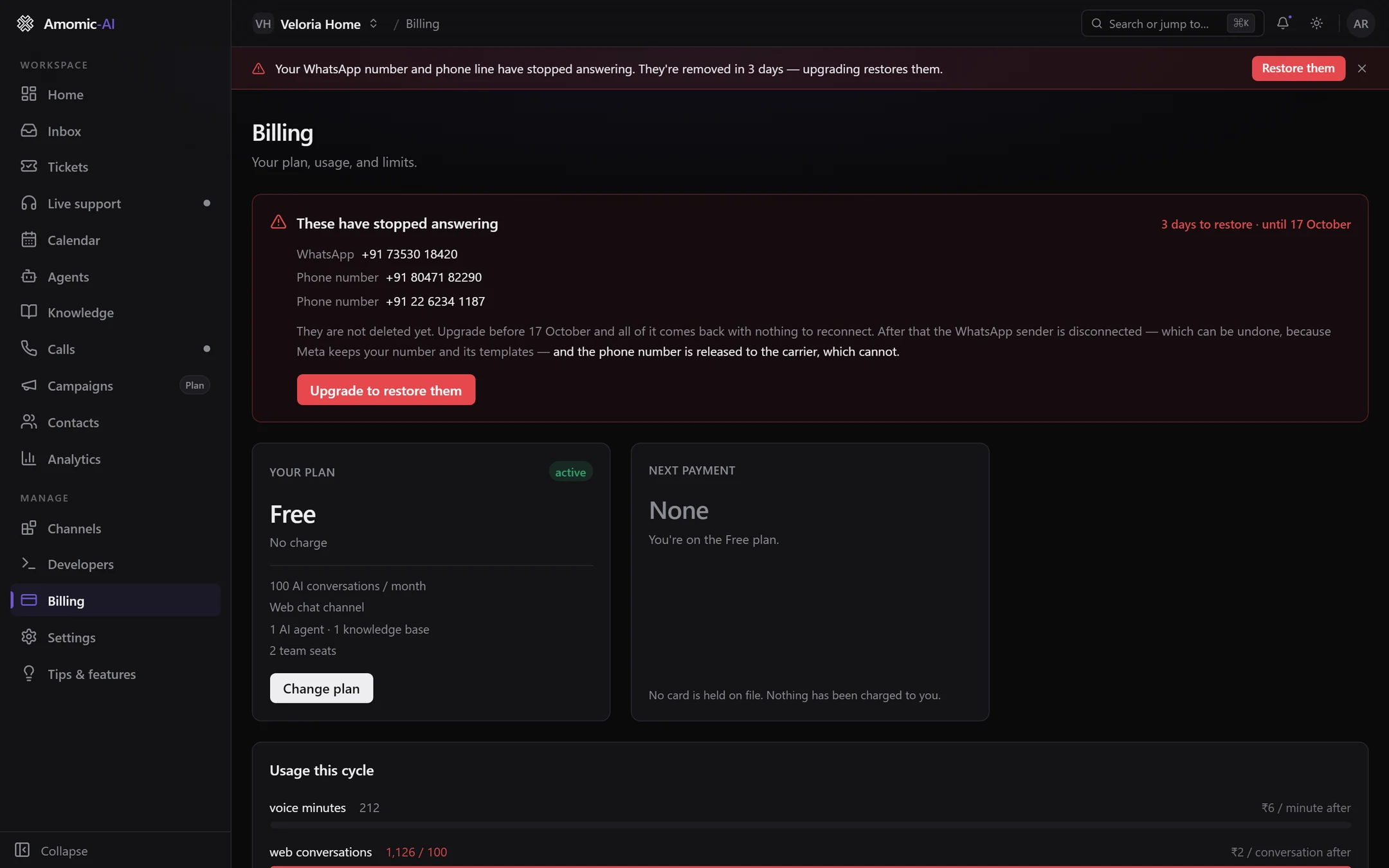Open the AR user avatar menu
Screen dimensions: 1389x868
coord(1361,24)
